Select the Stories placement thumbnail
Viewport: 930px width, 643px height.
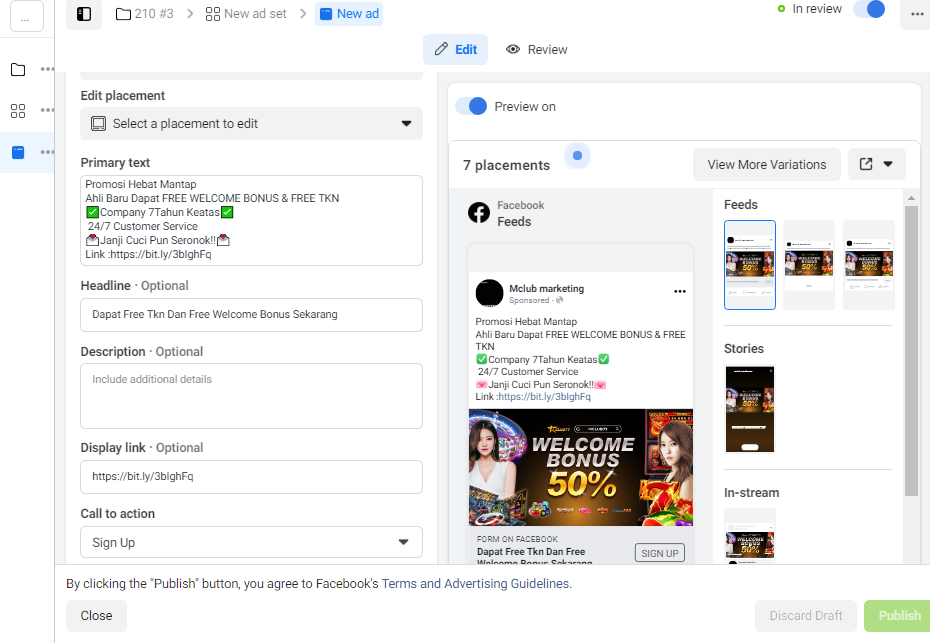[750, 409]
